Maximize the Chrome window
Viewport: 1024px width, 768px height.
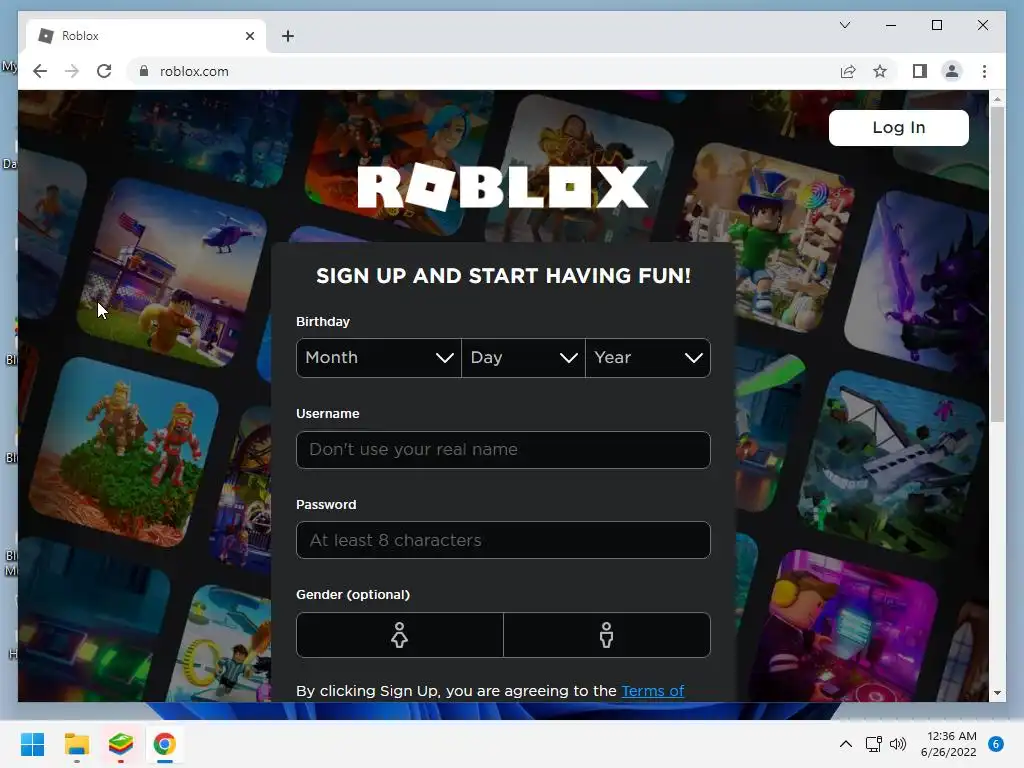click(x=936, y=25)
